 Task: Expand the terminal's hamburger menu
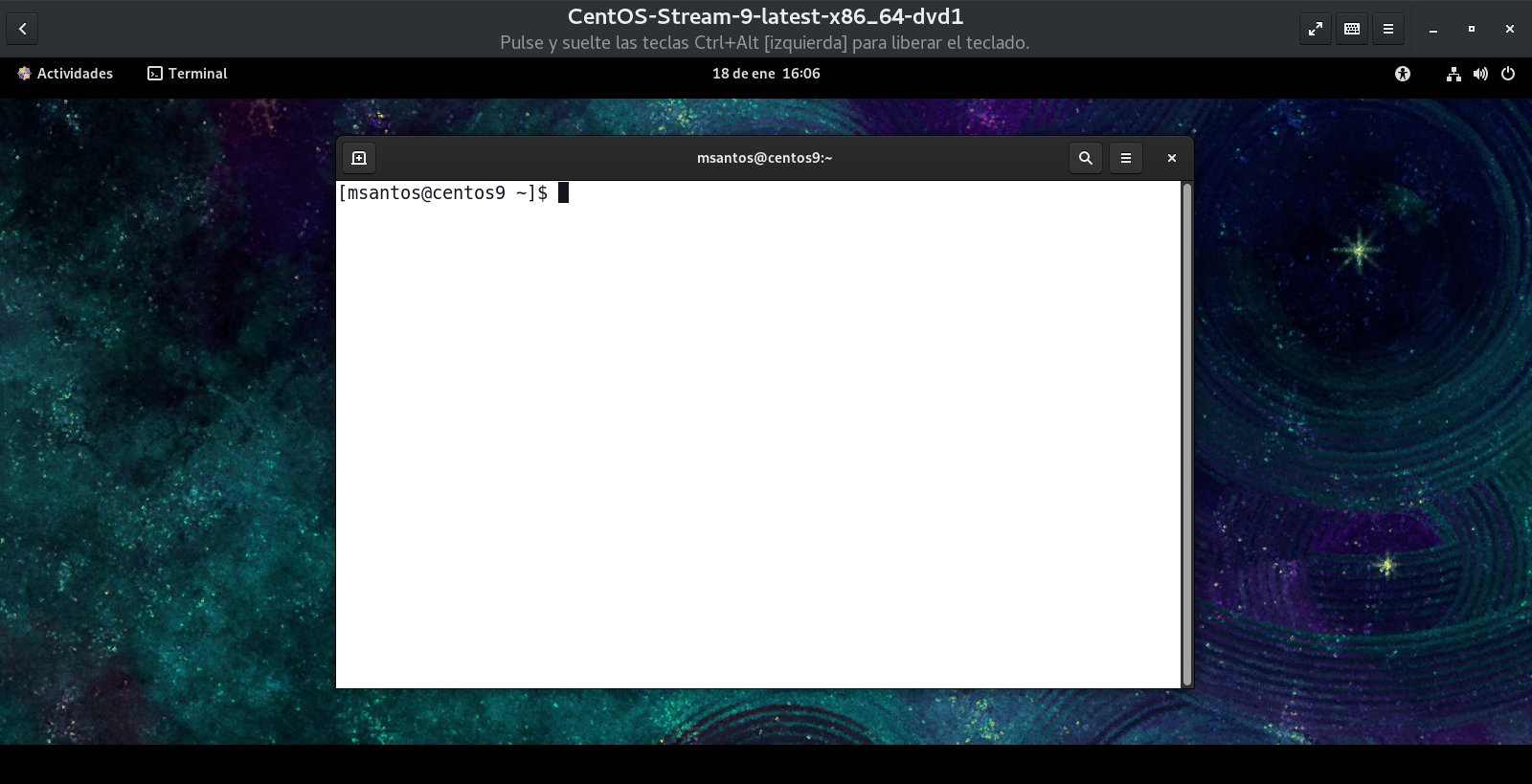tap(1126, 158)
